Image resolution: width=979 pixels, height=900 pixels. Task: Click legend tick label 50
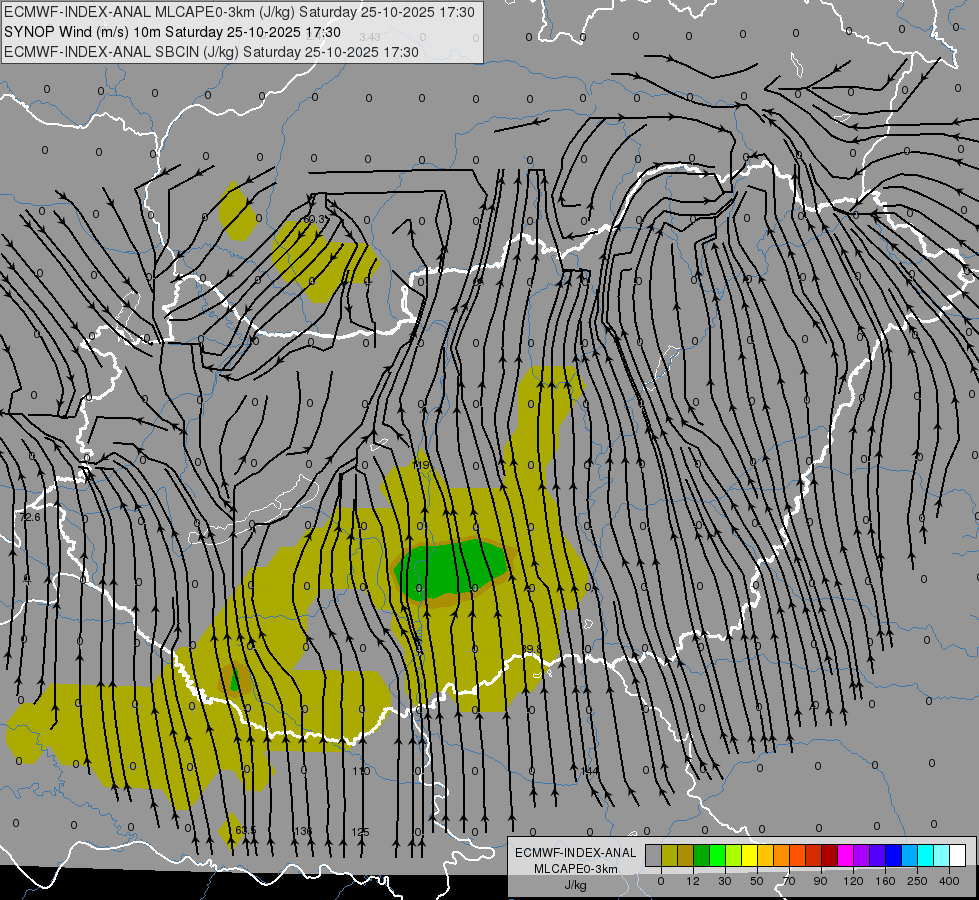757,881
